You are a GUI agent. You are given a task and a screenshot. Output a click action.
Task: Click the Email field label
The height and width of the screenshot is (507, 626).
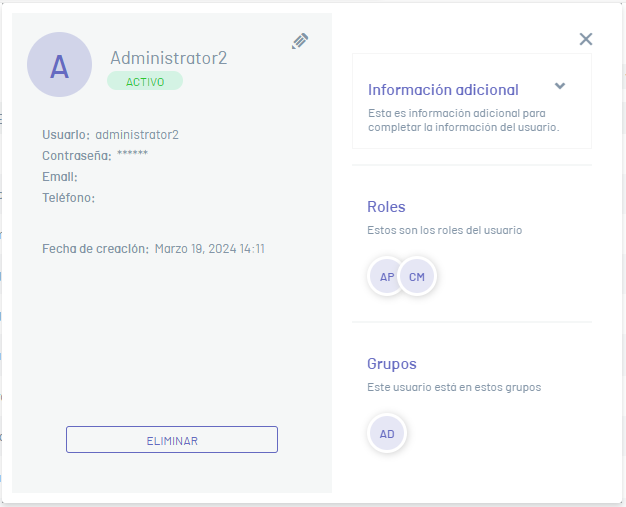[x=60, y=177]
